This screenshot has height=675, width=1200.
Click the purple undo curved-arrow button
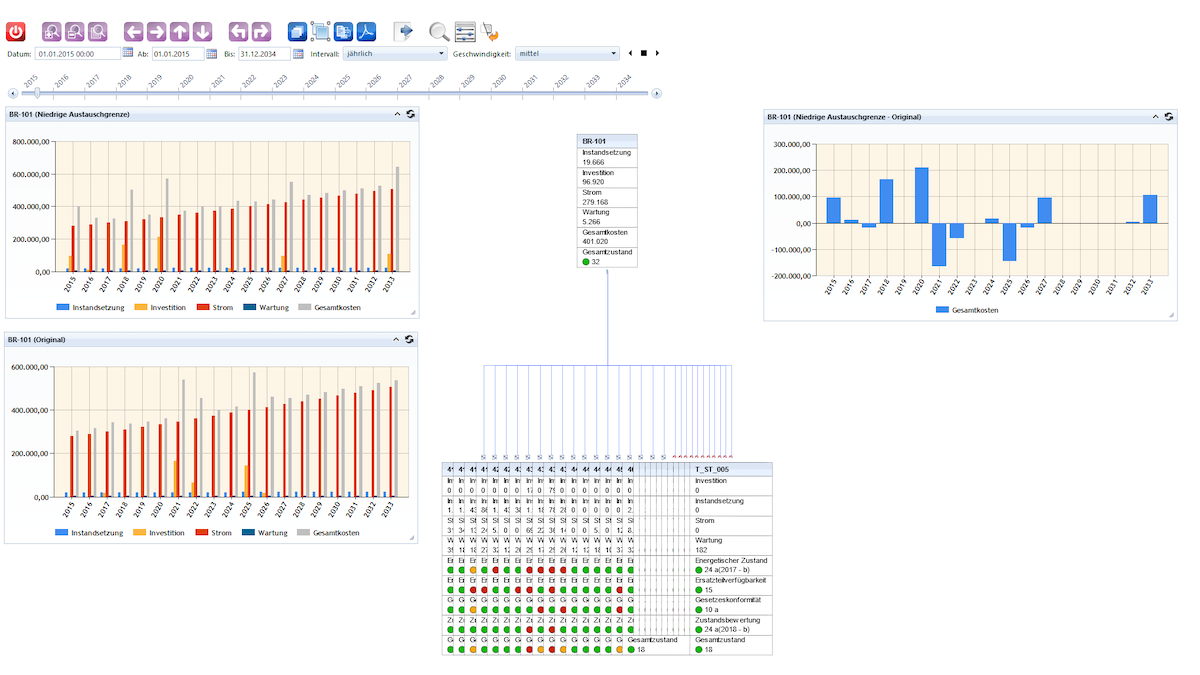tap(238, 31)
